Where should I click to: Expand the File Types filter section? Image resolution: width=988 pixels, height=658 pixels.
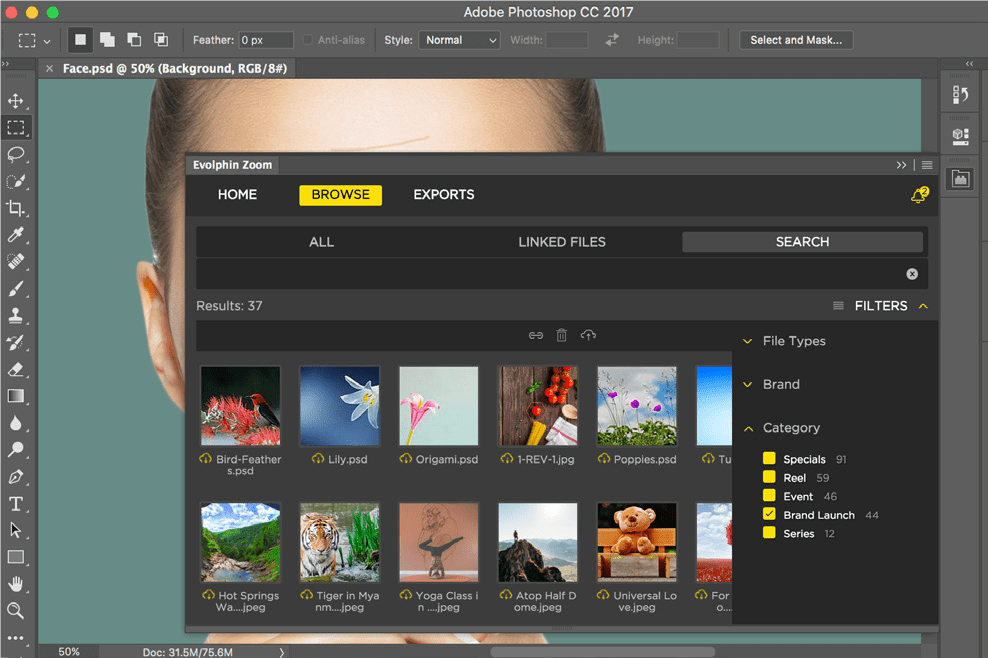click(x=747, y=341)
